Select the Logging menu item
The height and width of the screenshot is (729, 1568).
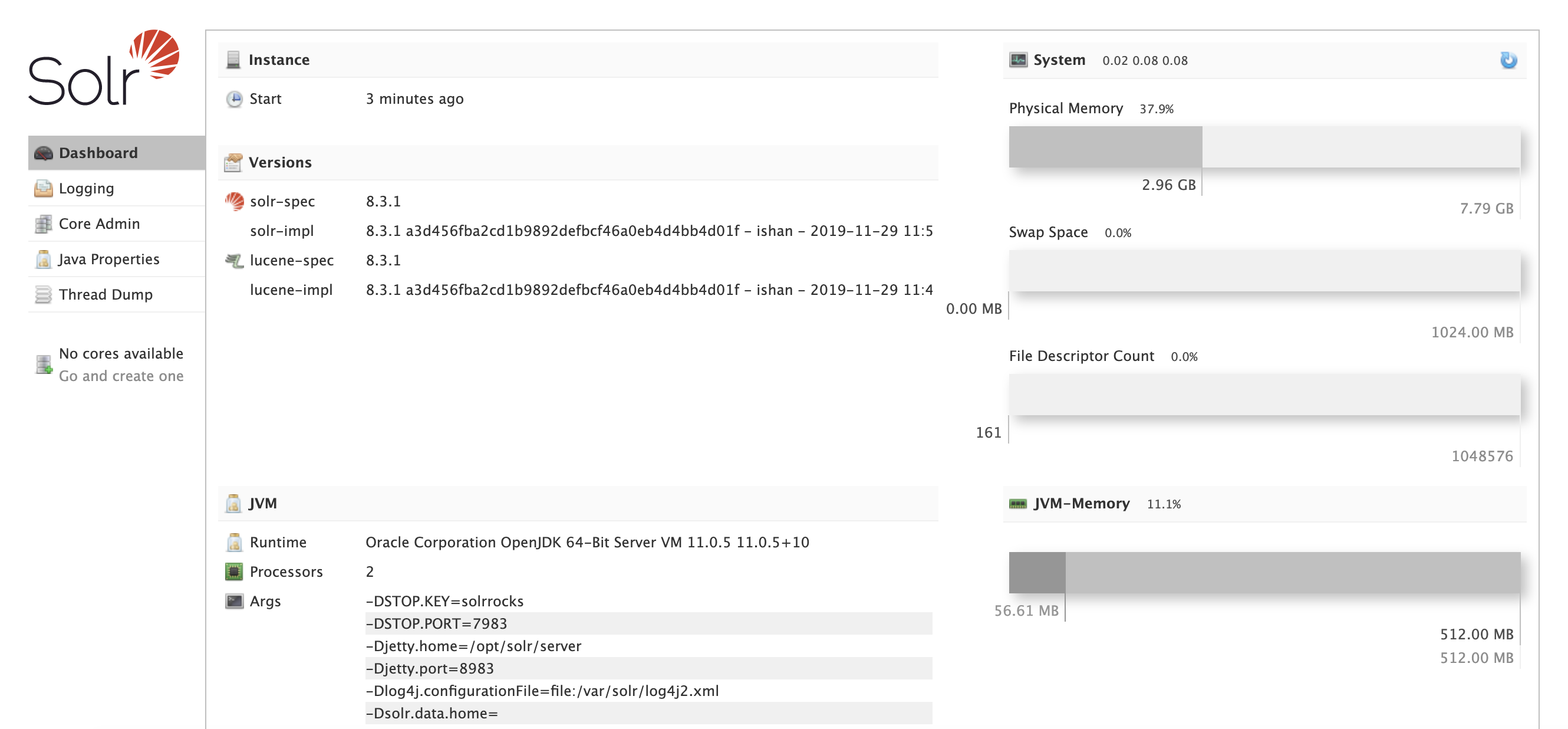[x=87, y=188]
